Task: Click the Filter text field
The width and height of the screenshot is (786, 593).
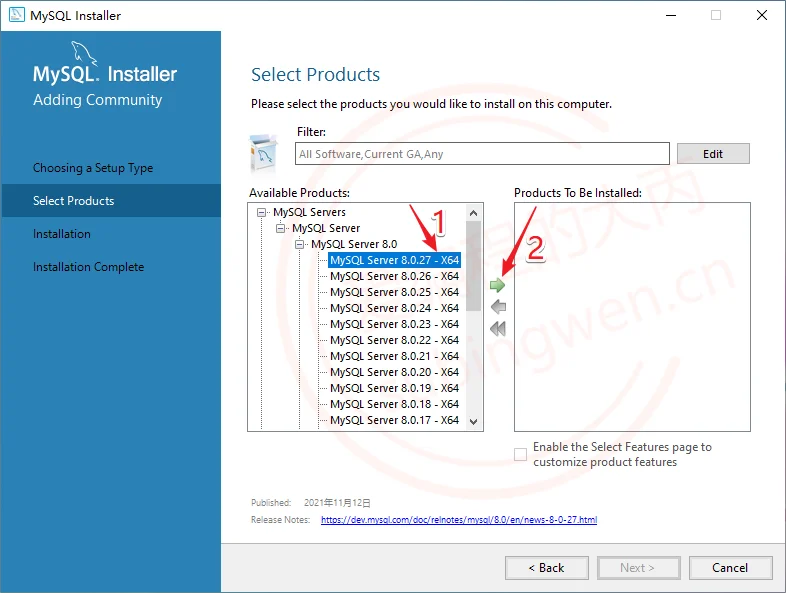Action: click(482, 154)
